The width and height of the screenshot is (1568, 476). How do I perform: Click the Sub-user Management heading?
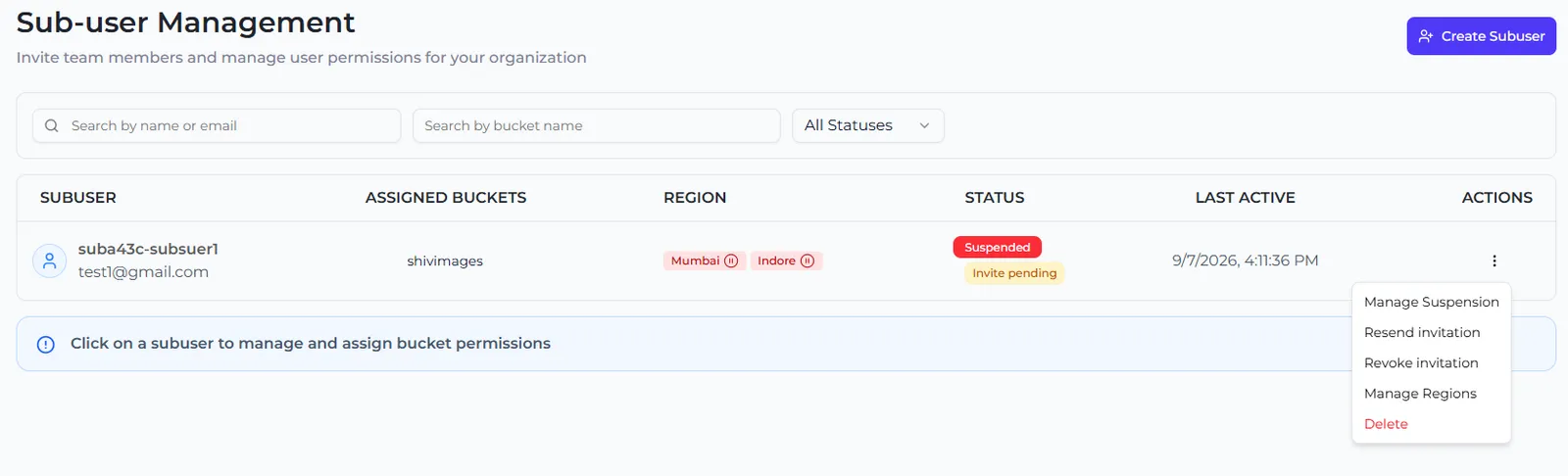coord(186,22)
